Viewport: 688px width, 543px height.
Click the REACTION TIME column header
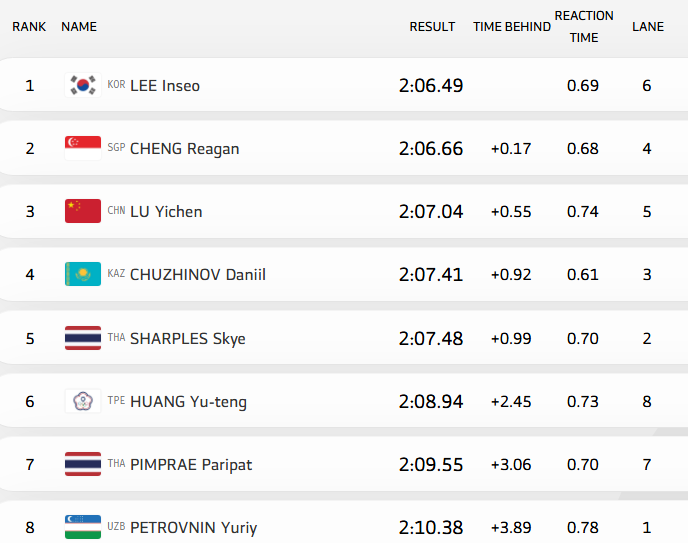point(584,27)
